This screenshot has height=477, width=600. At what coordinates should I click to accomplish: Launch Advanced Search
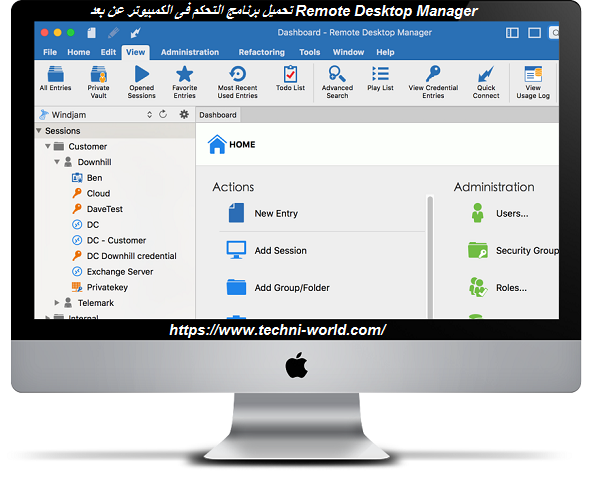(x=337, y=82)
